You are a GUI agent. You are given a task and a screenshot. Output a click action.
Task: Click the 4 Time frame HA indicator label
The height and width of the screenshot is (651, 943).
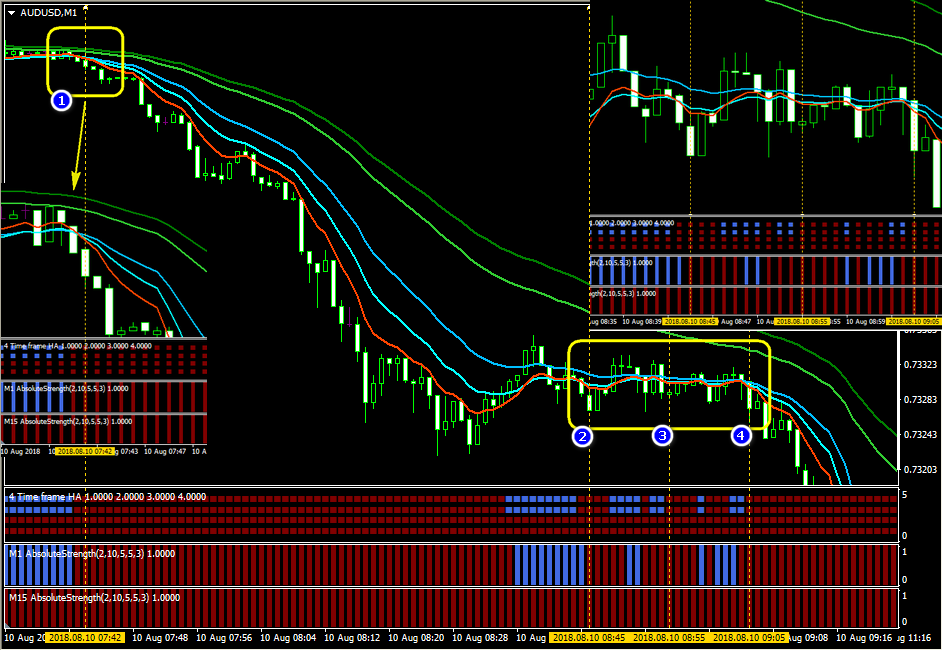coord(107,496)
